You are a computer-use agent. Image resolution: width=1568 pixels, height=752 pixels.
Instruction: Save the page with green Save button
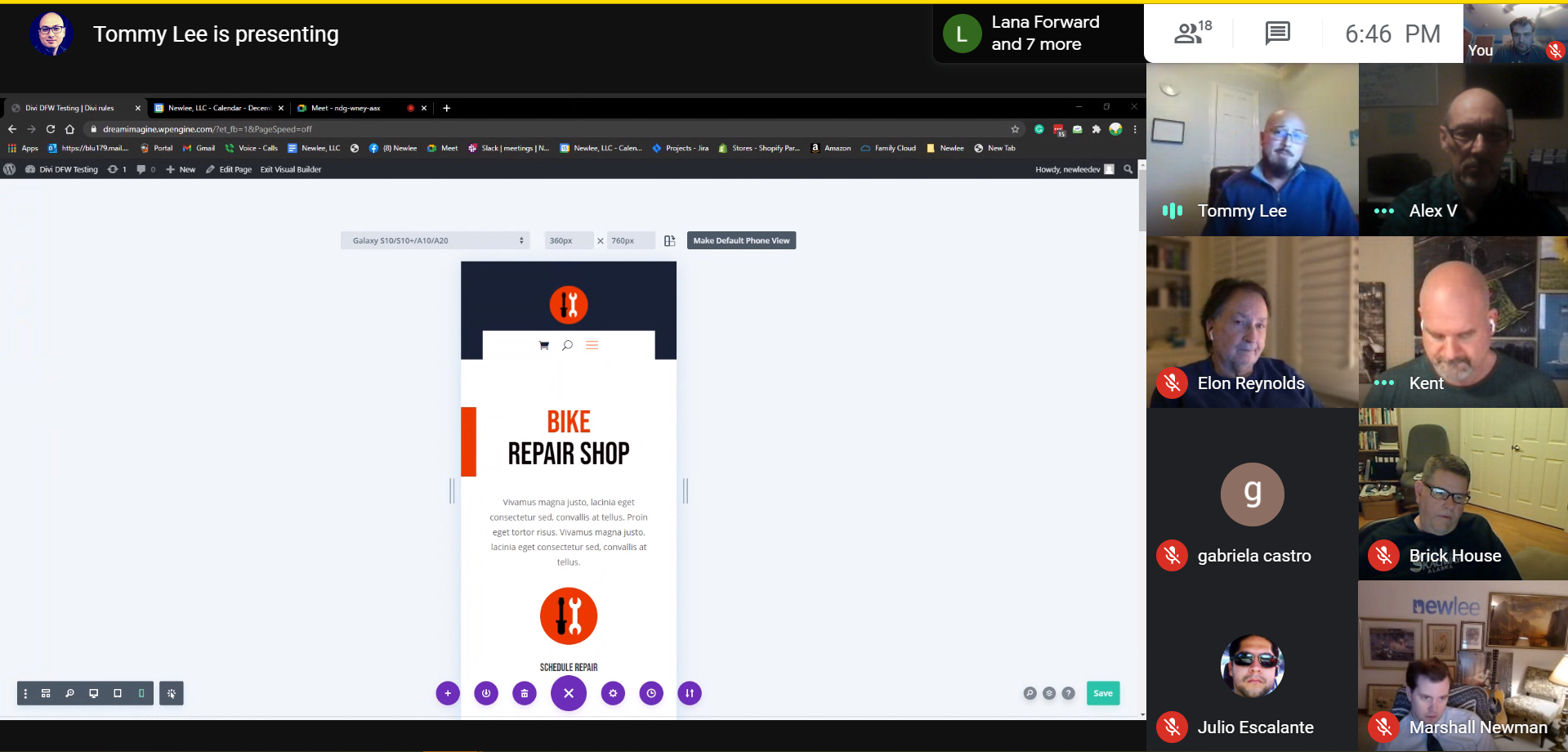1103,693
